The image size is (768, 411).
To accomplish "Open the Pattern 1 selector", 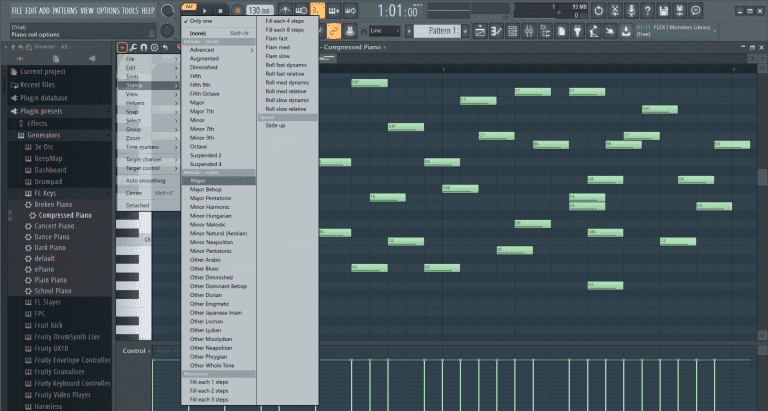I will (437, 31).
